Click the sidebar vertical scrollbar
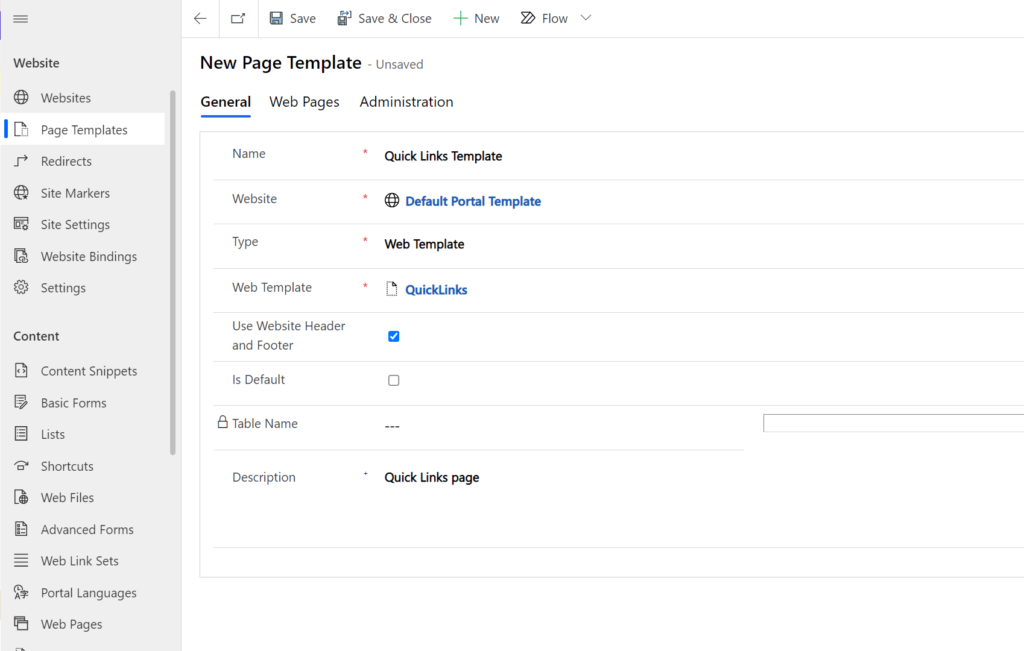1024x651 pixels. pos(172,272)
